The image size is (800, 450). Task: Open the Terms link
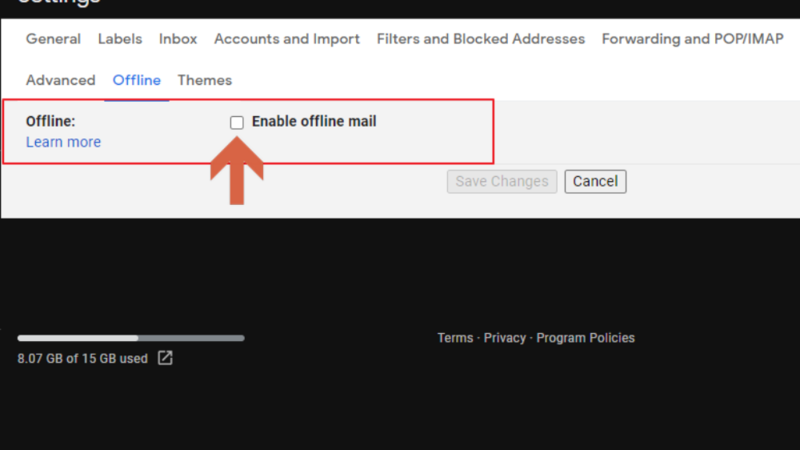455,338
